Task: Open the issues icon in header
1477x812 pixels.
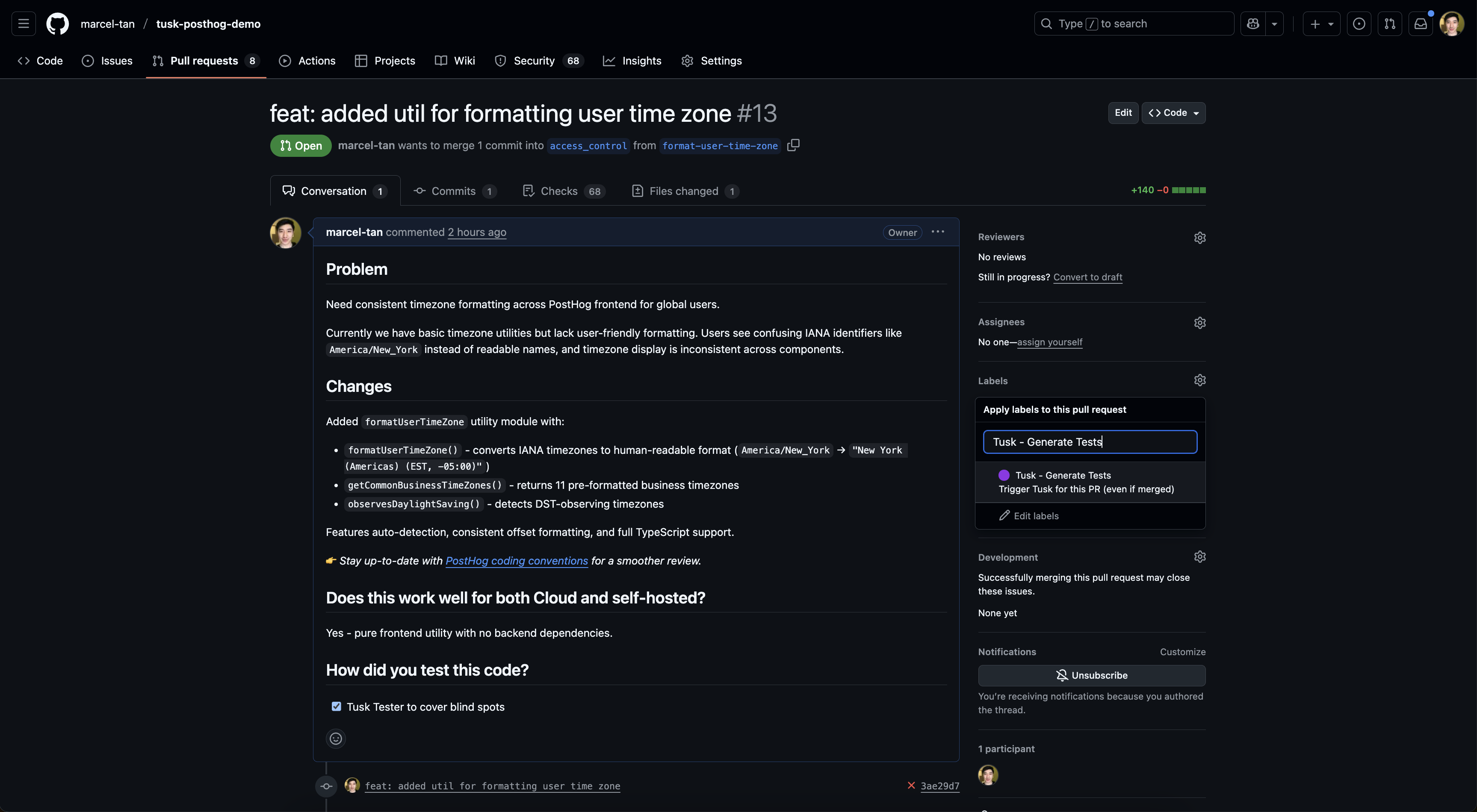Action: pos(1359,24)
